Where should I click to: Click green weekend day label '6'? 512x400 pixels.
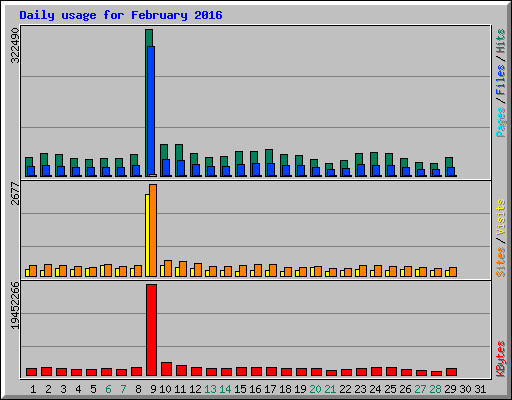click(x=108, y=389)
